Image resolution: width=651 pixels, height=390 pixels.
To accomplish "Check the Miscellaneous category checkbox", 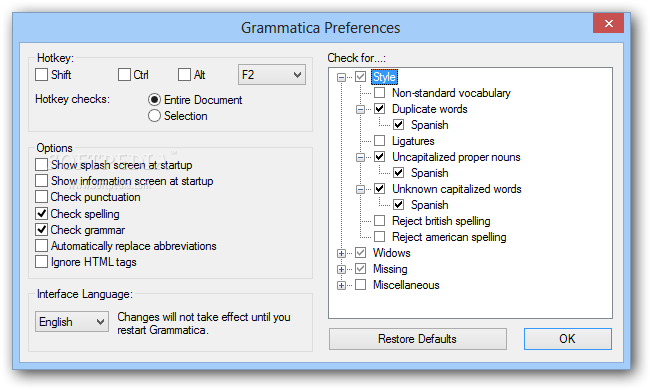I will (x=360, y=285).
